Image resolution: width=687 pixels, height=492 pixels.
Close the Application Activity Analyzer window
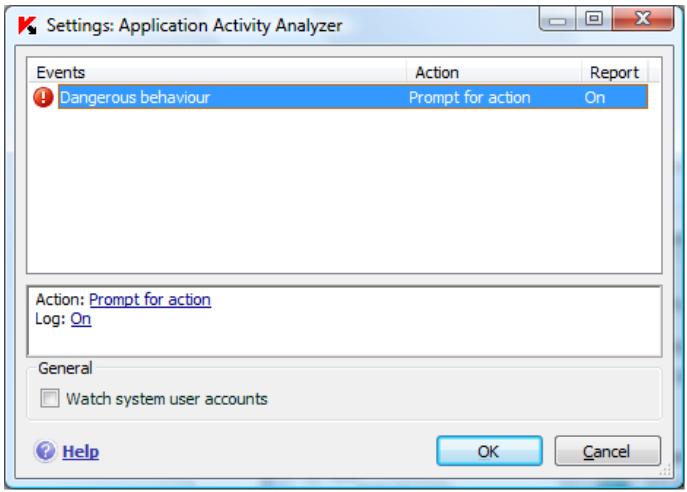point(643,19)
